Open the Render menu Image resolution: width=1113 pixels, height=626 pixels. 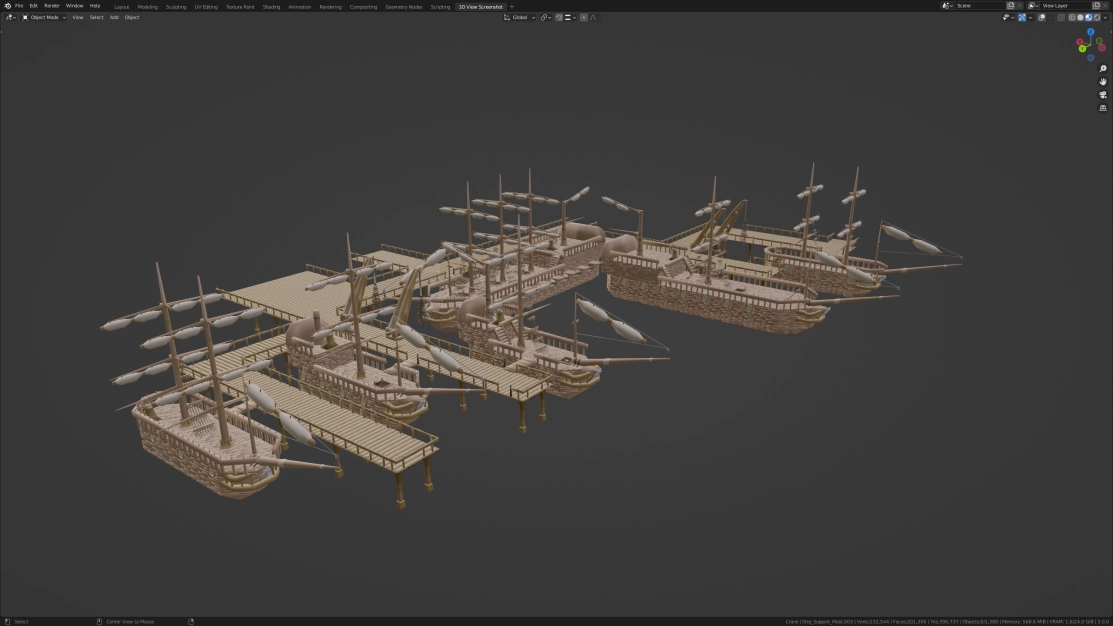pyautogui.click(x=51, y=6)
